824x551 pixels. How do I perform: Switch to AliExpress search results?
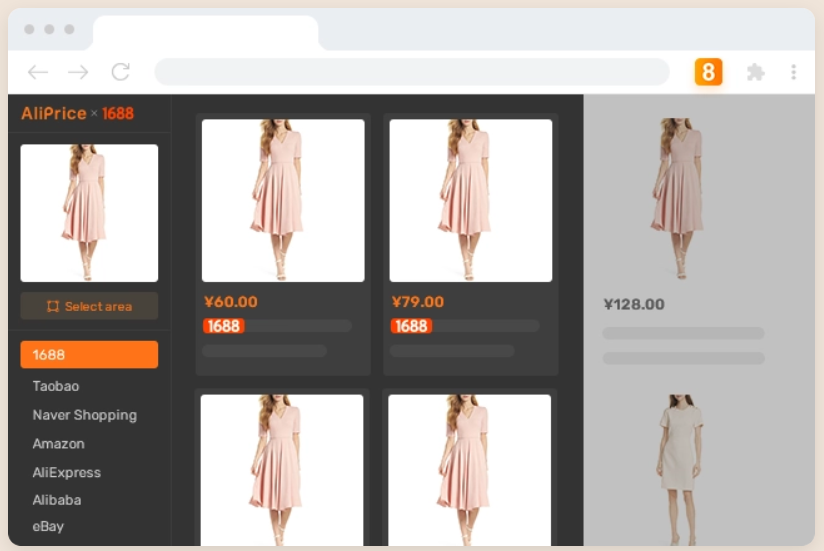66,472
